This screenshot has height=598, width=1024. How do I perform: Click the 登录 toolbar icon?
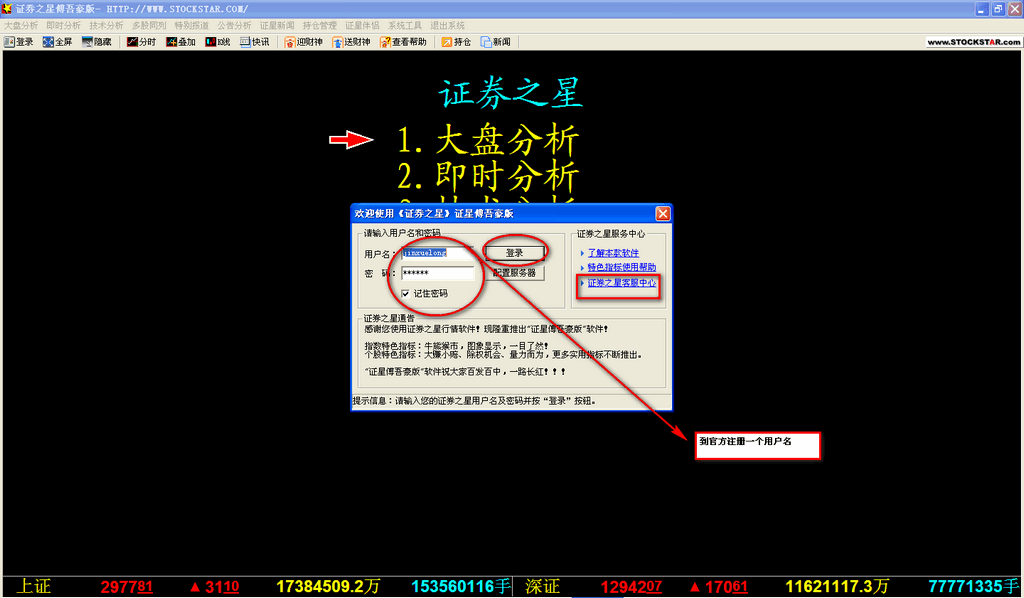pos(18,42)
